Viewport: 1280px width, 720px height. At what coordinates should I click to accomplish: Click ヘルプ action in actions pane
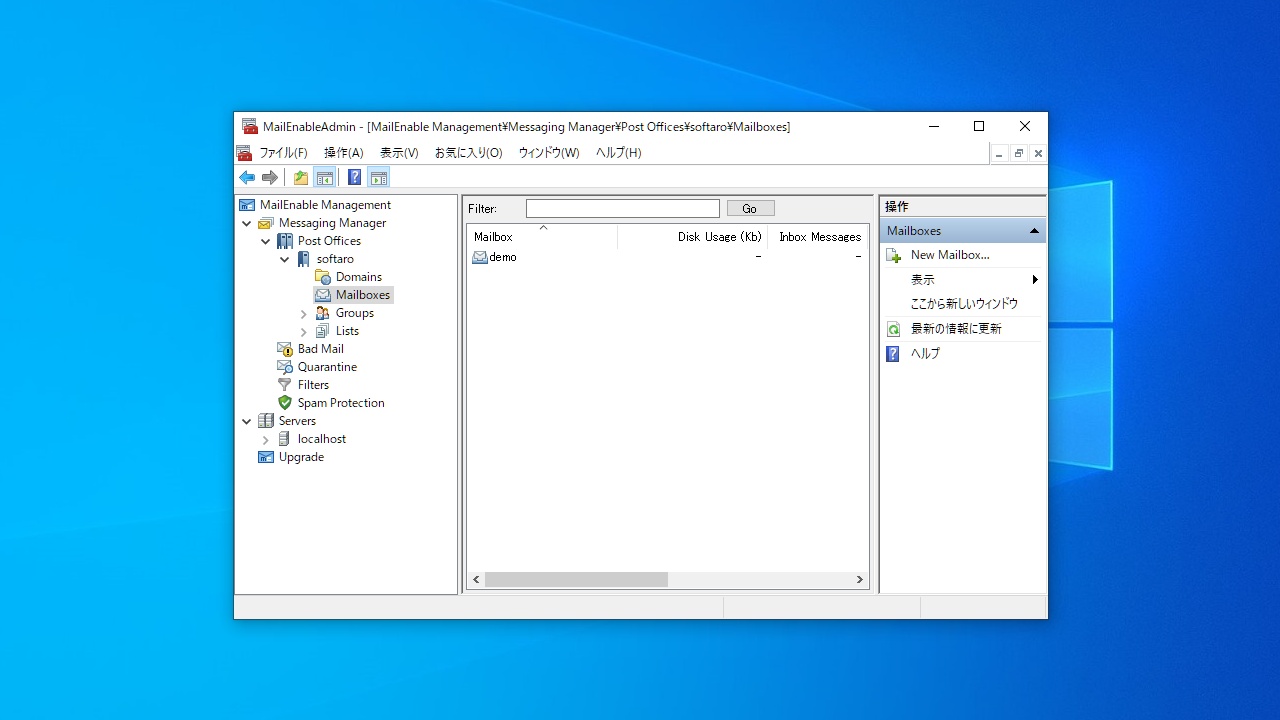pyautogui.click(x=925, y=354)
